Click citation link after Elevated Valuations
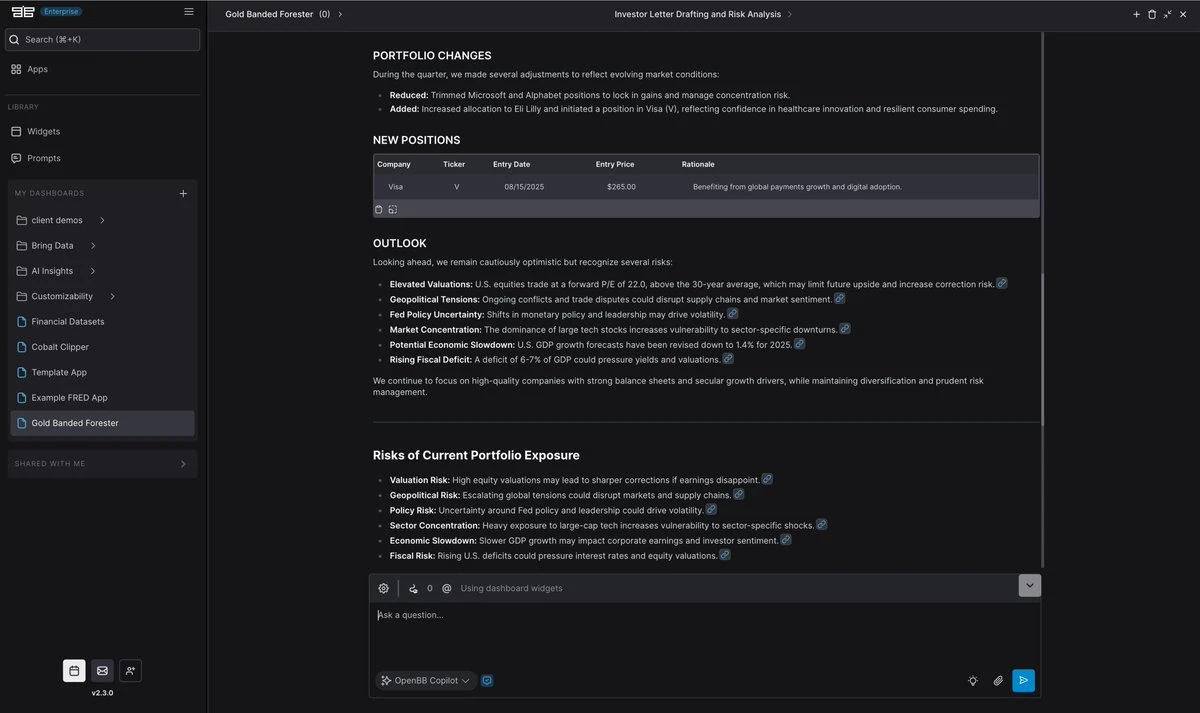The width and height of the screenshot is (1200, 713). pos(1002,284)
